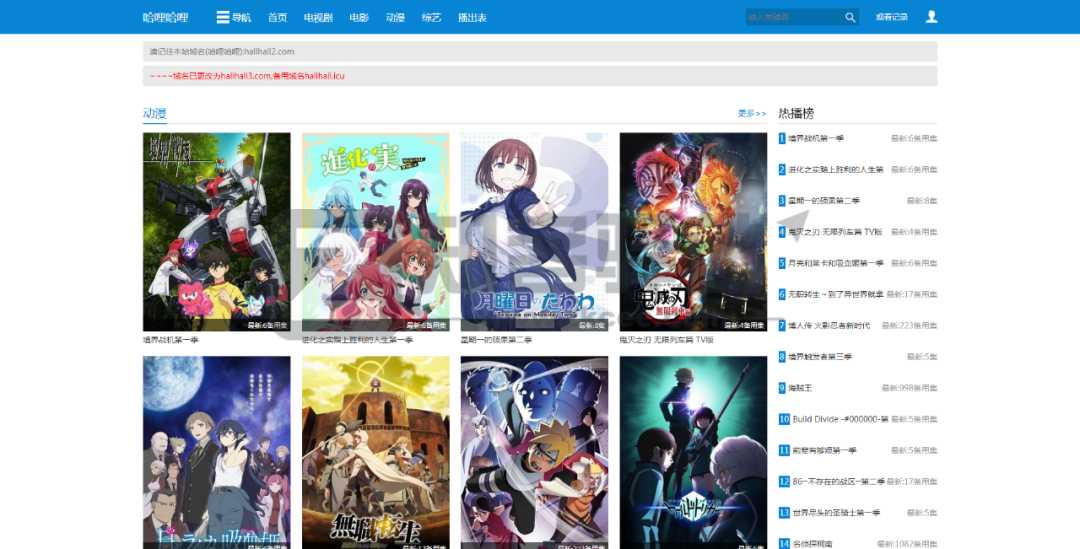Go to 首页 in the navigation bar
The width and height of the screenshot is (1080, 549).
[x=277, y=17]
